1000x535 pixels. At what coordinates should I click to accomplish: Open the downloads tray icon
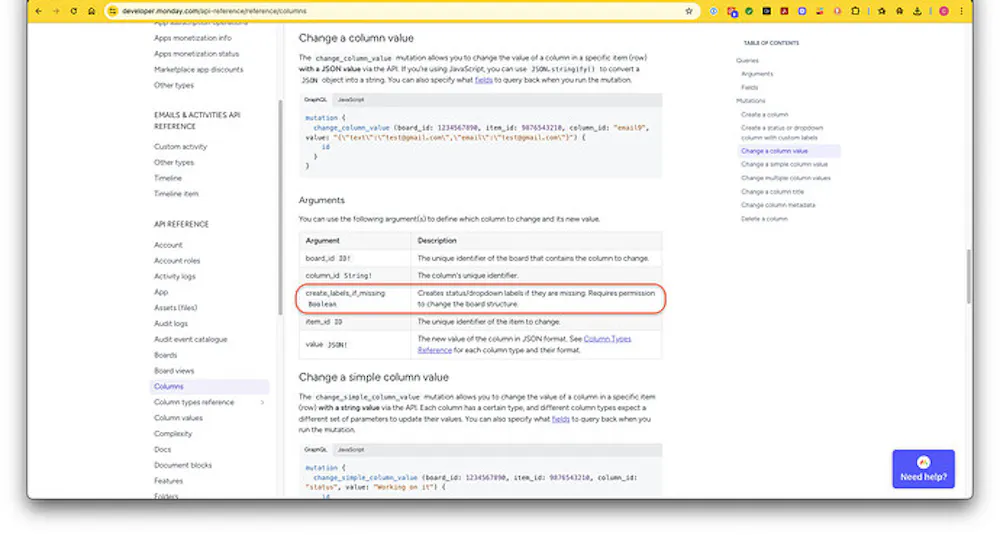(917, 11)
